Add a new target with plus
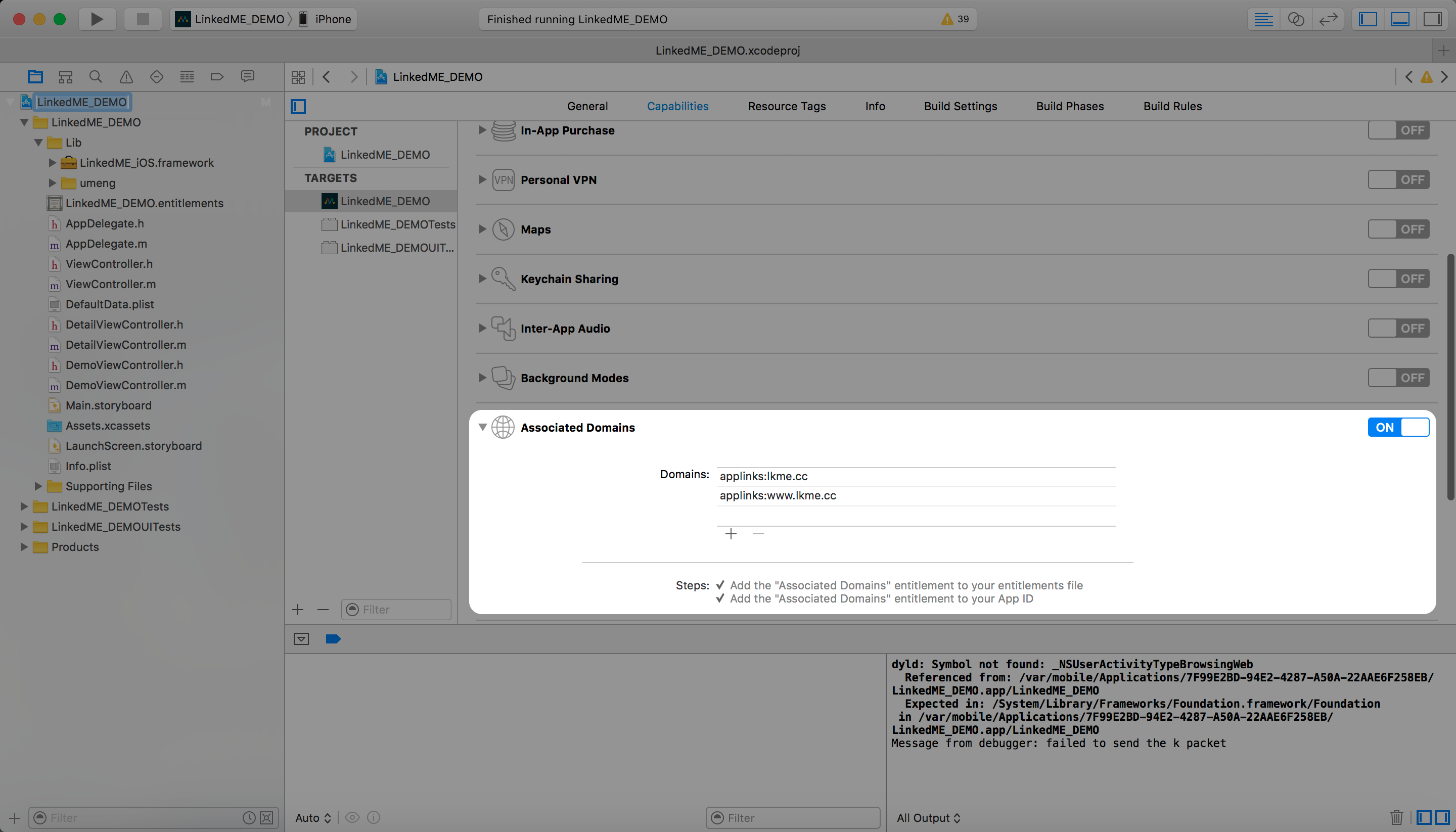This screenshot has height=832, width=1456. point(298,610)
